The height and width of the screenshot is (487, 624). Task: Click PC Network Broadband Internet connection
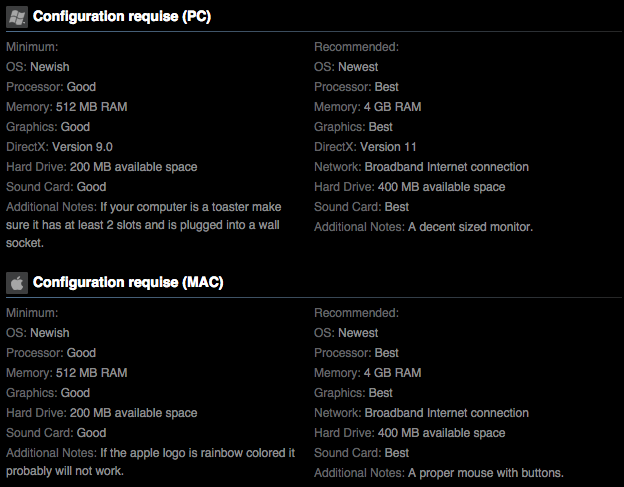coord(421,167)
